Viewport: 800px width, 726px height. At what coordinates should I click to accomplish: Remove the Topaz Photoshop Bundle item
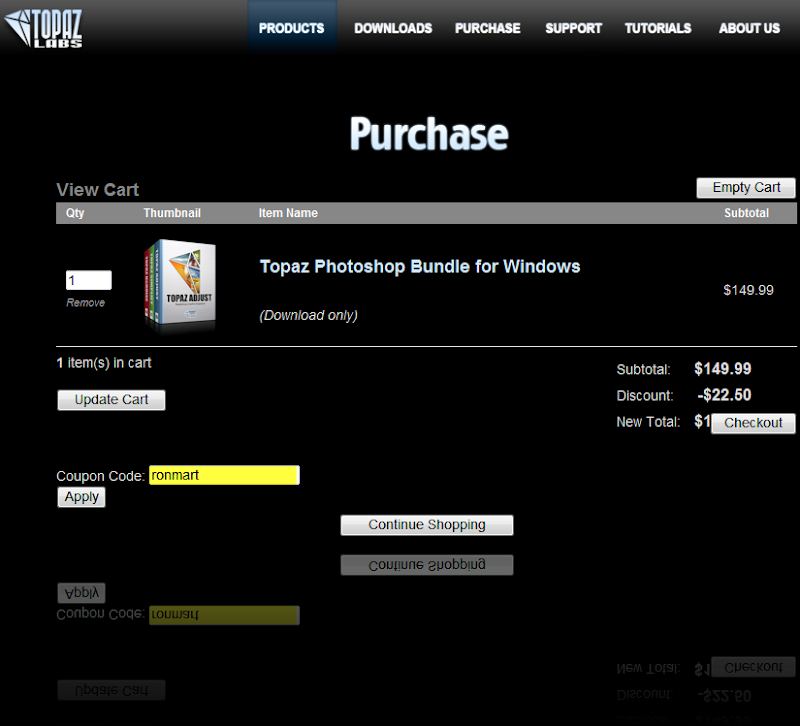click(85, 303)
